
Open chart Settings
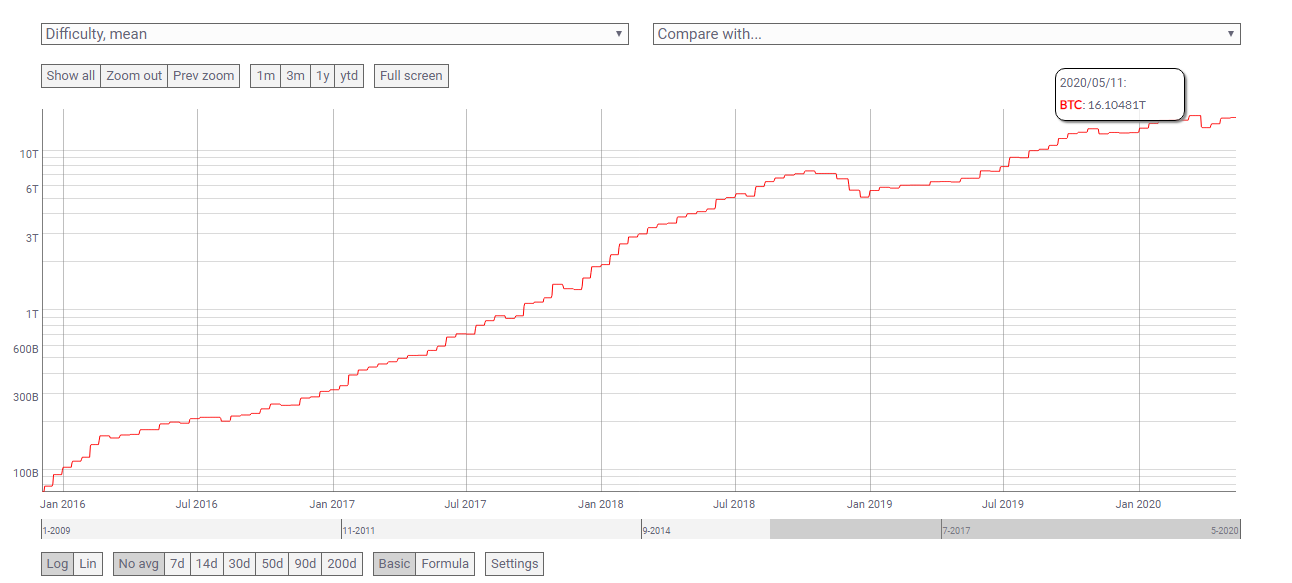click(515, 564)
